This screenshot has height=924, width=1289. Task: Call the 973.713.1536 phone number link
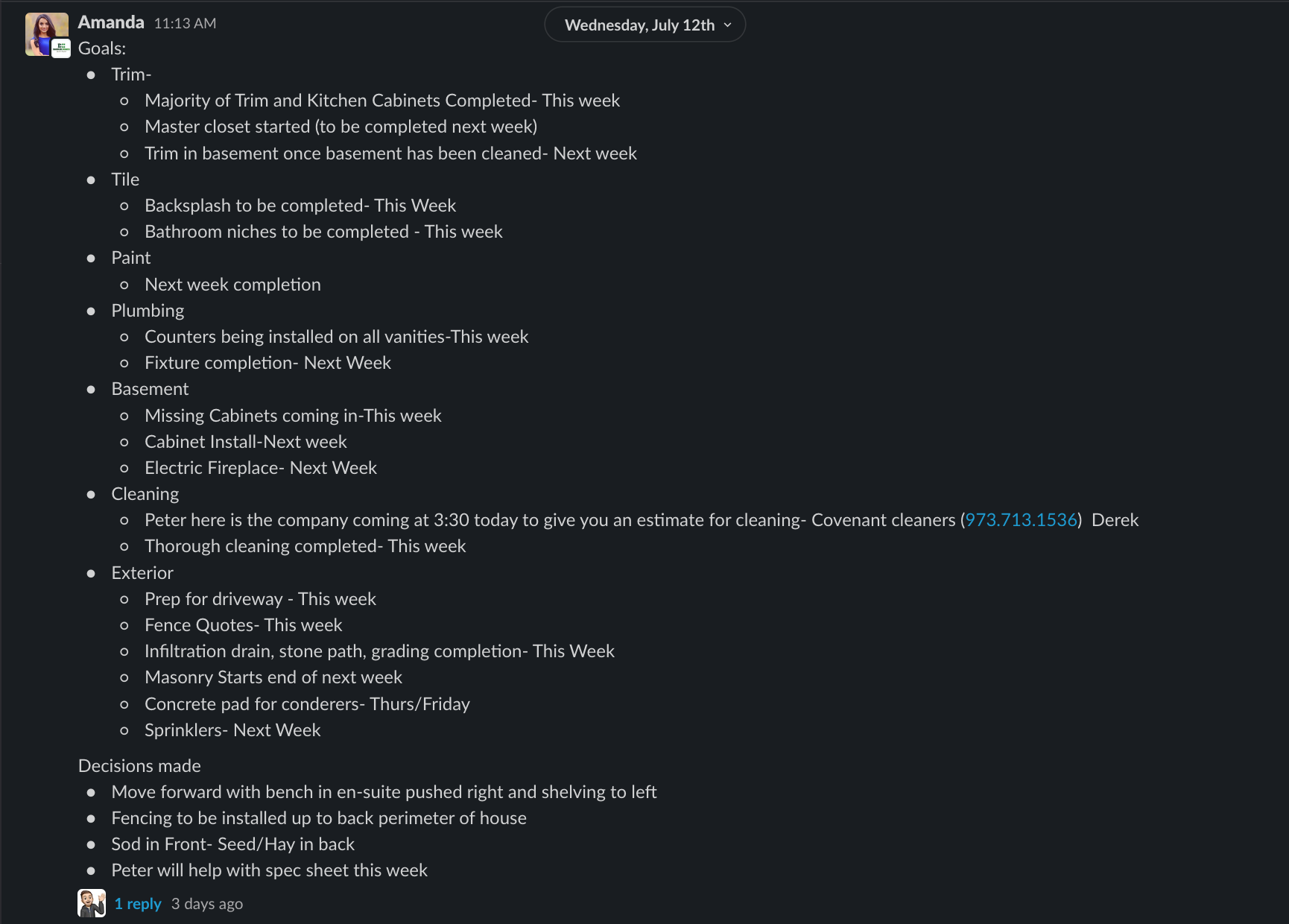pyautogui.click(x=1021, y=520)
